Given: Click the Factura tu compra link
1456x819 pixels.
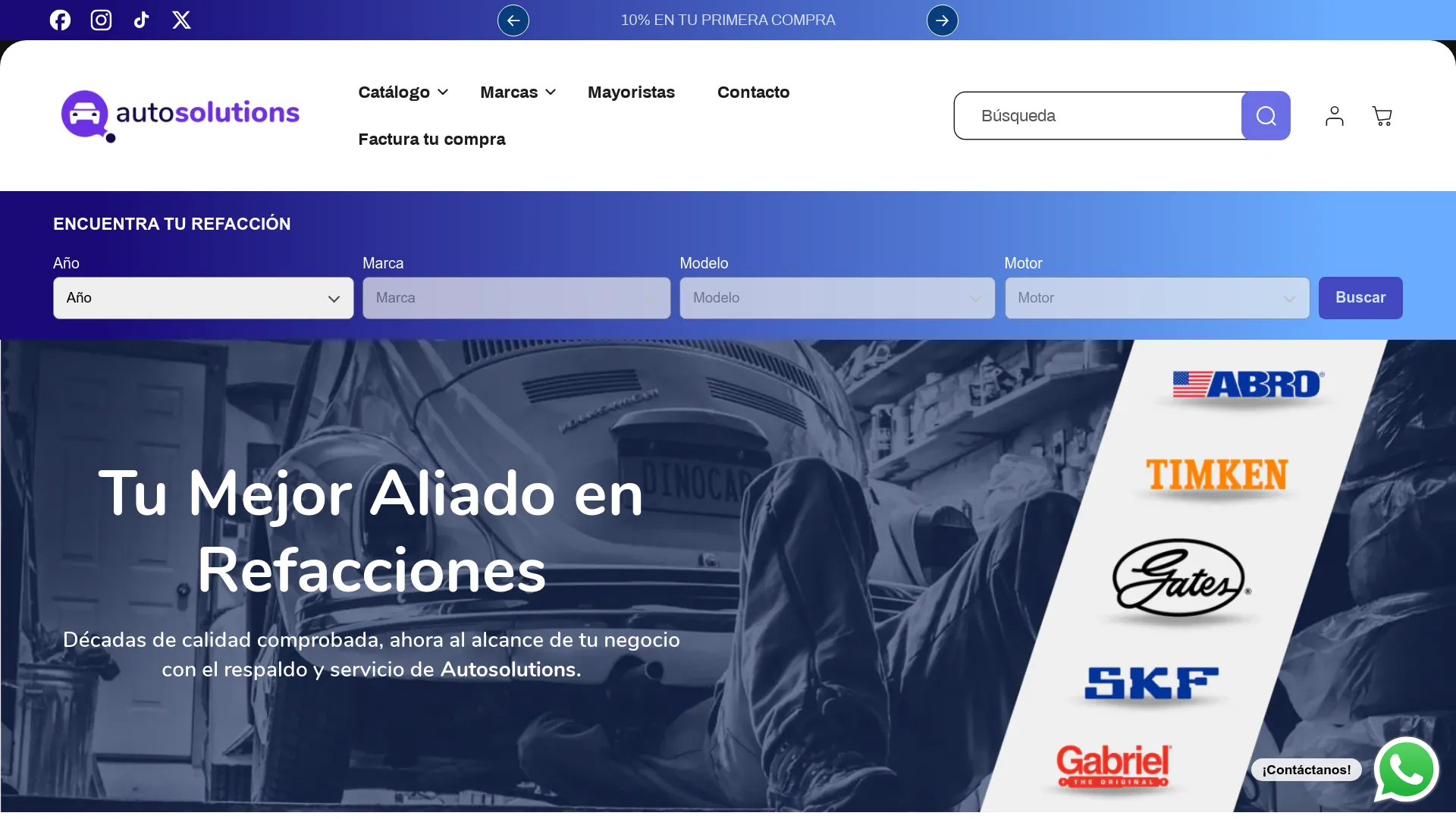Looking at the screenshot, I should pos(432,139).
